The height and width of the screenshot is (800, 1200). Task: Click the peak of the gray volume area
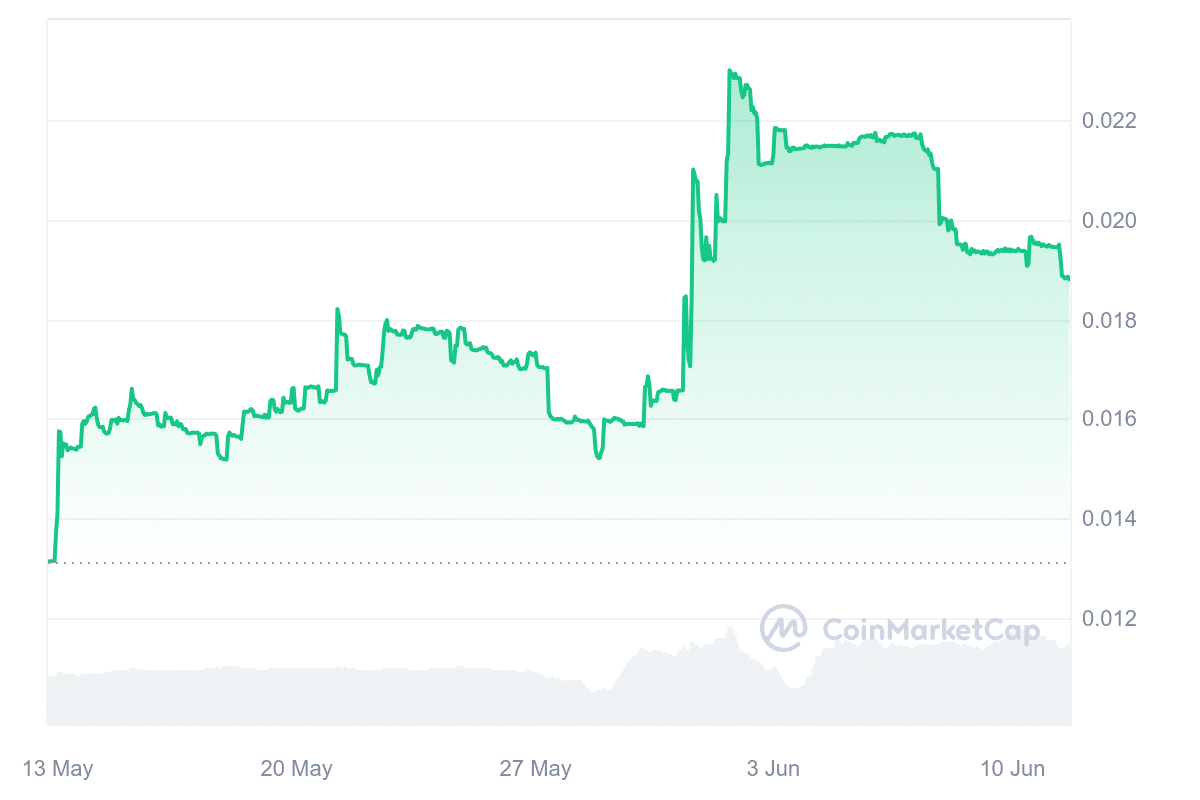point(730,629)
